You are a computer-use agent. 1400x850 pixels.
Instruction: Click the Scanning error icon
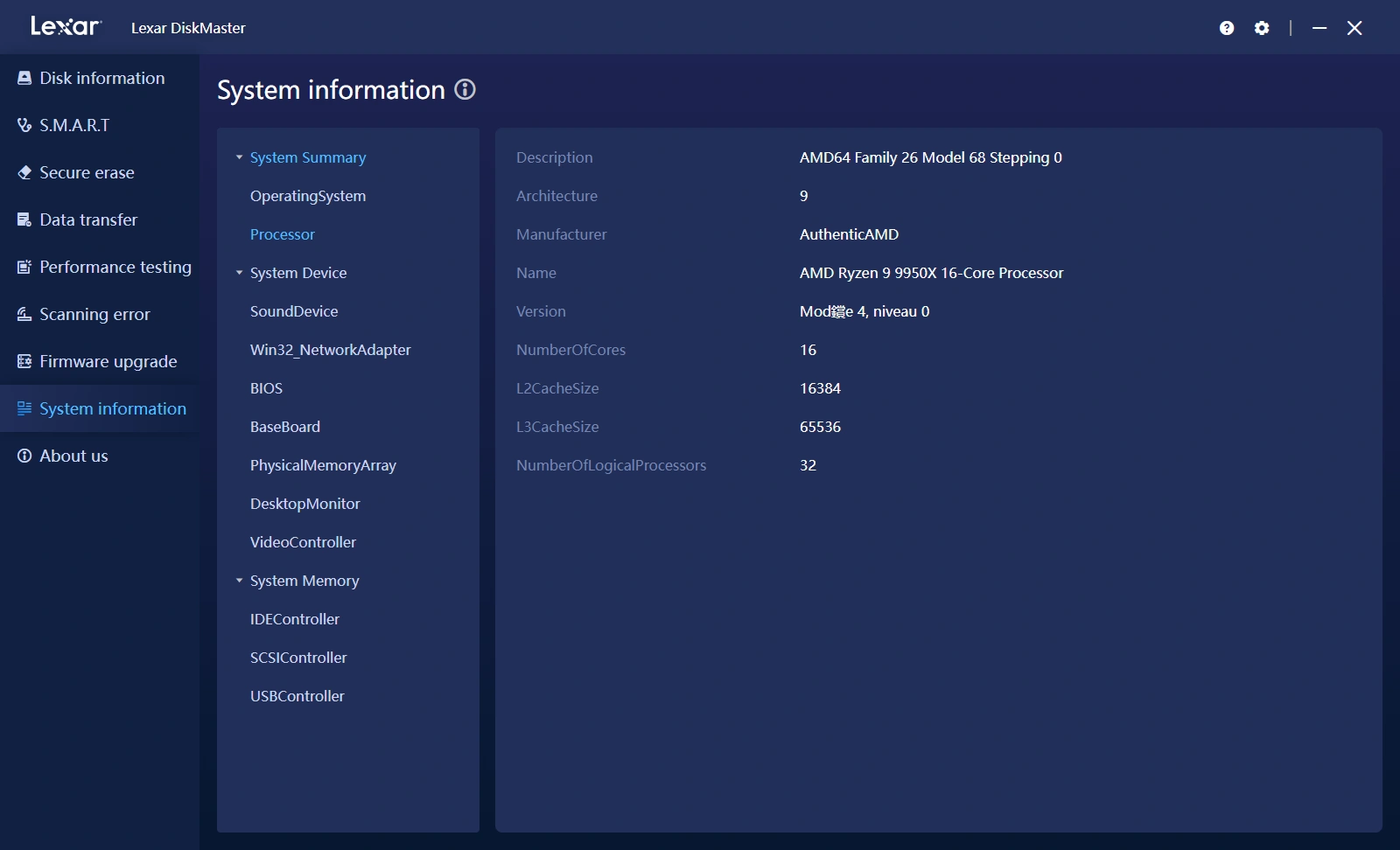tap(24, 314)
